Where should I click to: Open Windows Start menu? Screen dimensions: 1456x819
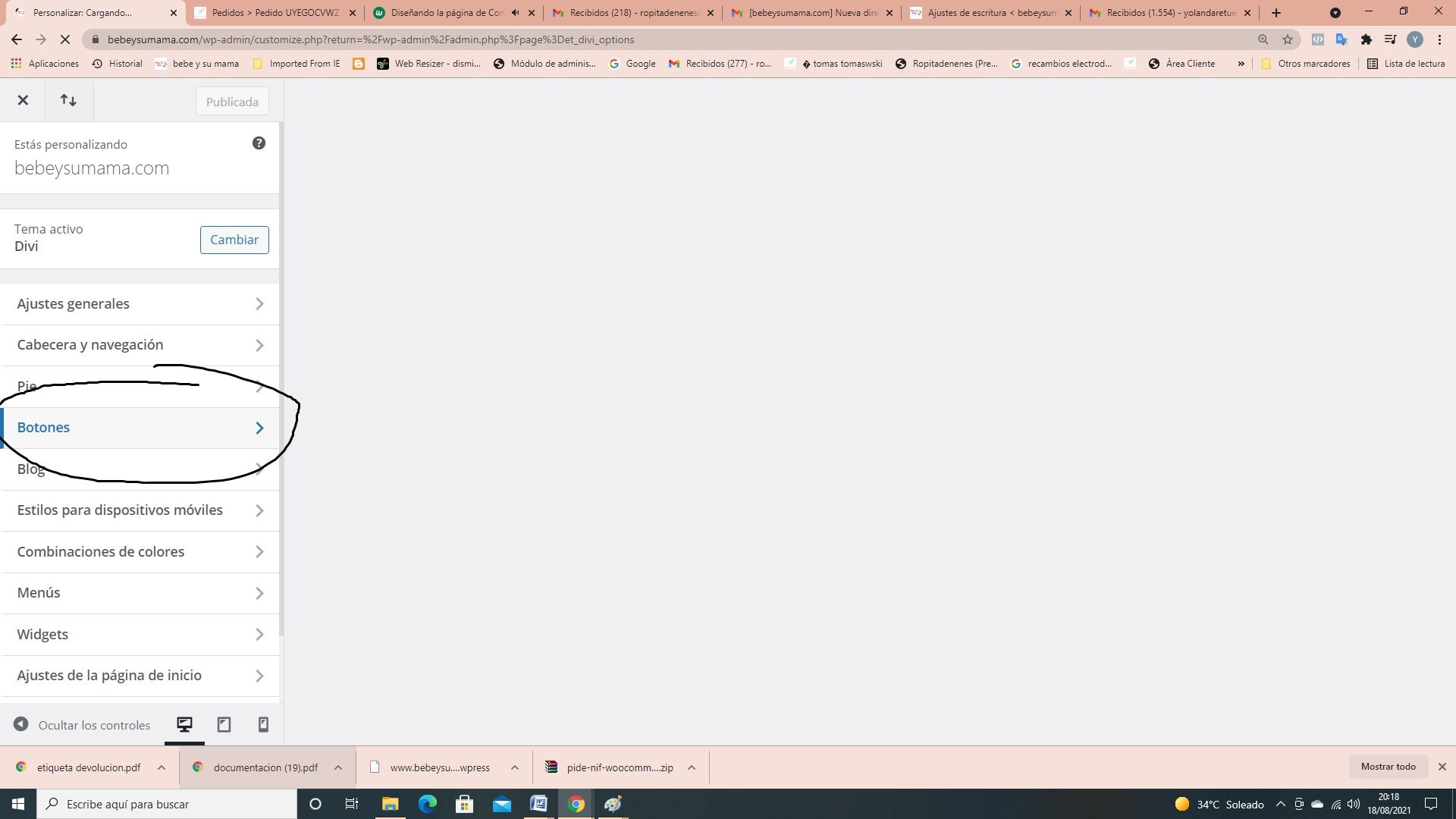click(18, 804)
